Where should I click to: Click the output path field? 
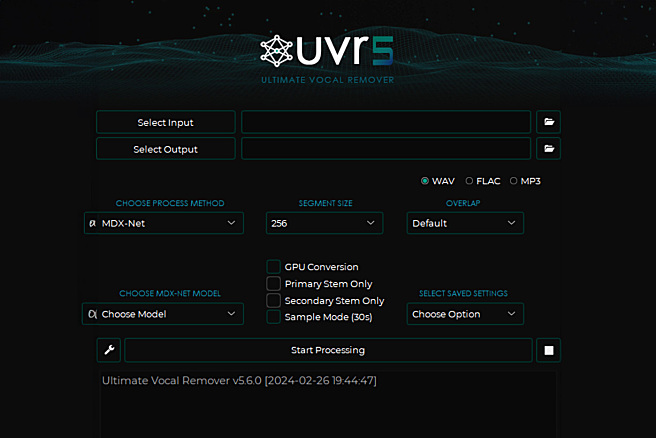[x=386, y=149]
